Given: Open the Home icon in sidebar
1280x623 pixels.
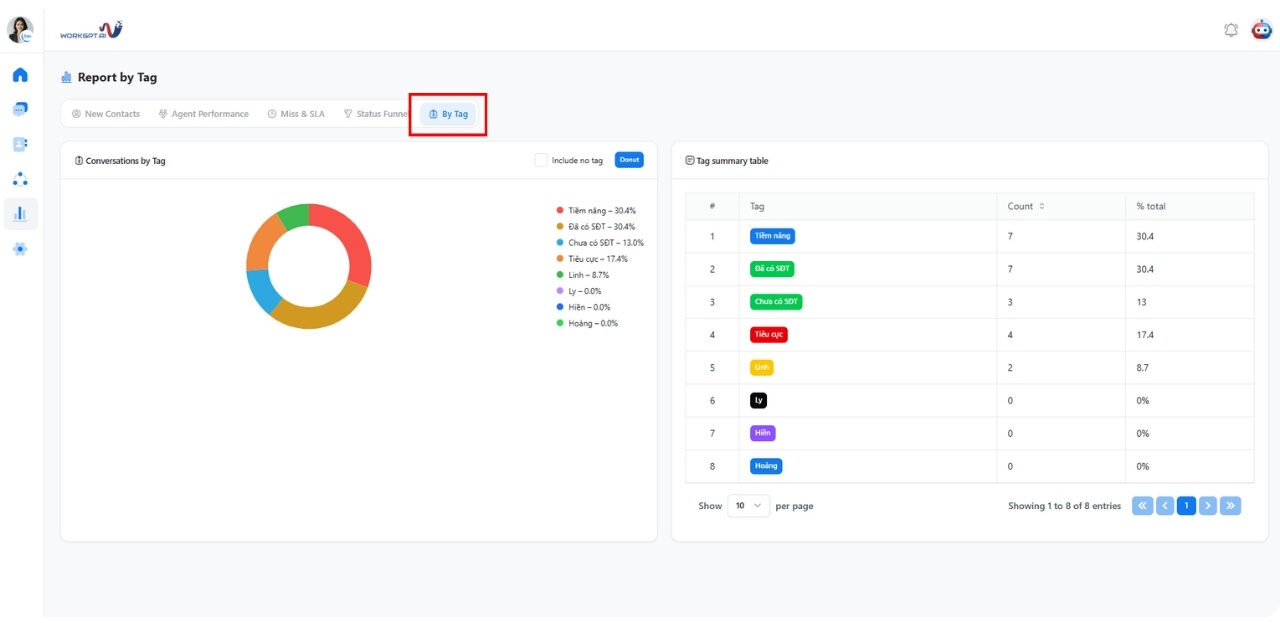Looking at the screenshot, I should pos(20,75).
